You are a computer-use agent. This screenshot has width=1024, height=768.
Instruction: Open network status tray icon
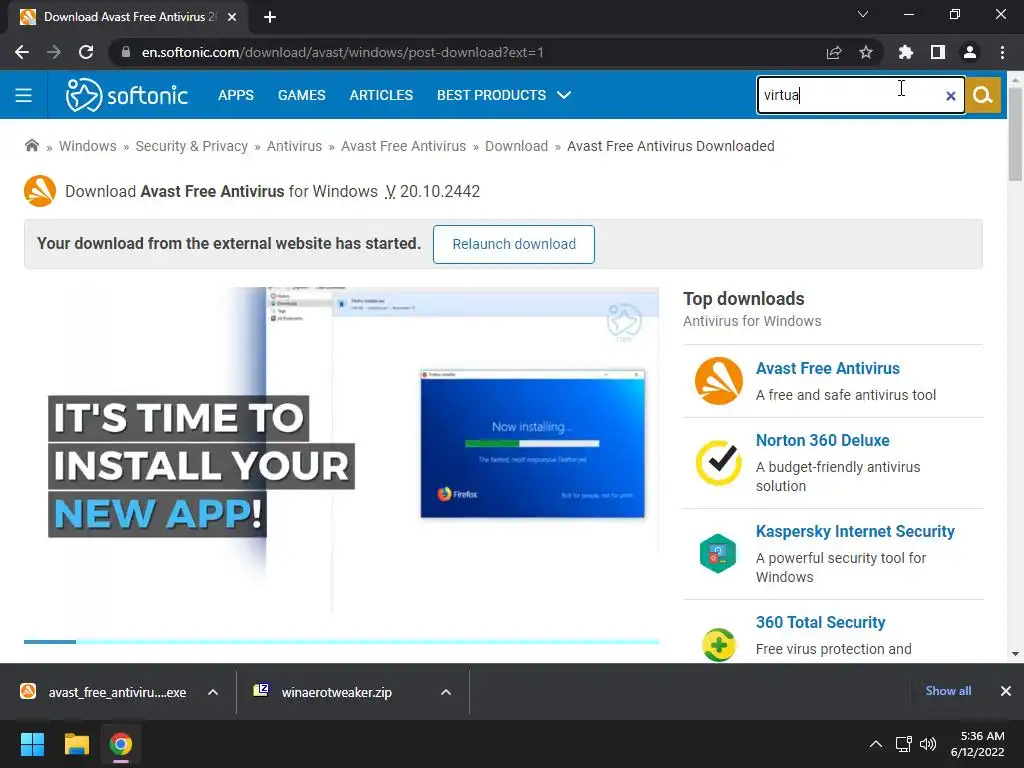pyautogui.click(x=904, y=744)
